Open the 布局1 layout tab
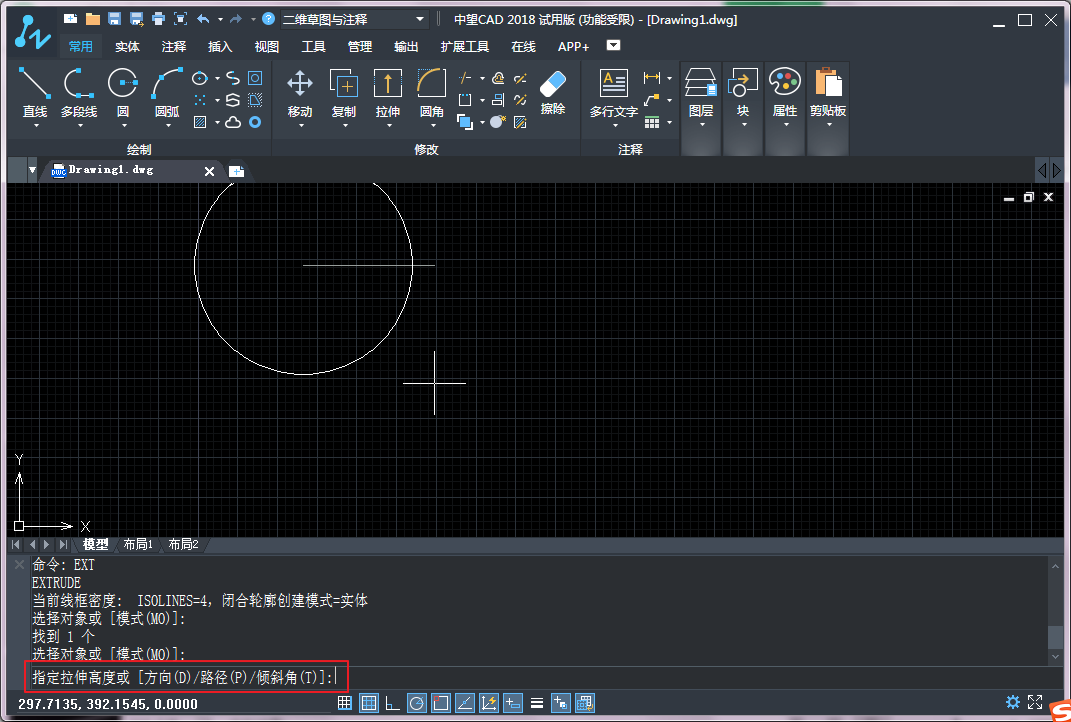 tap(137, 544)
